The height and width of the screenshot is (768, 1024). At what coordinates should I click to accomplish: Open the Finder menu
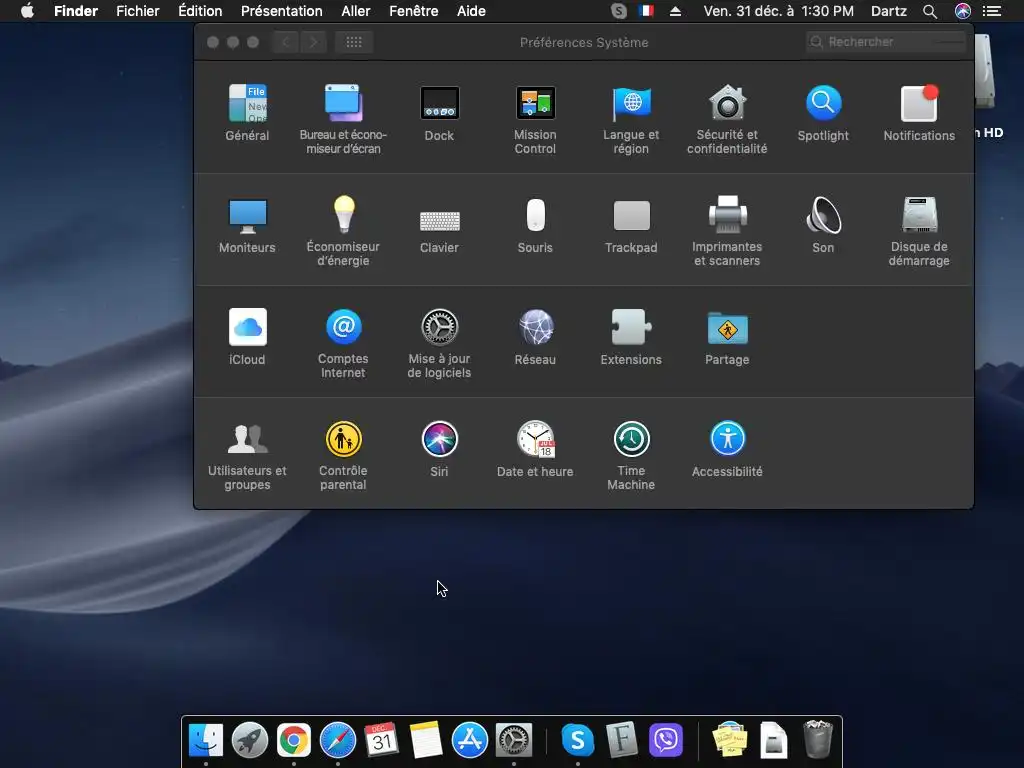(76, 11)
